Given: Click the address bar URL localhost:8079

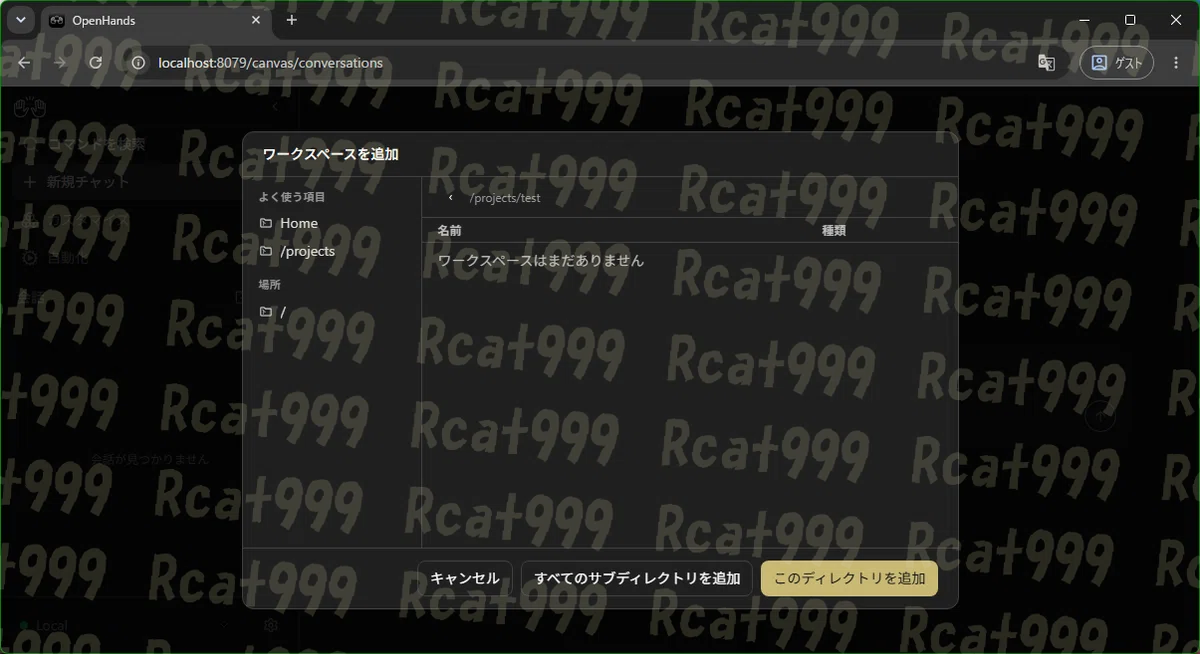Looking at the screenshot, I should (x=271, y=63).
